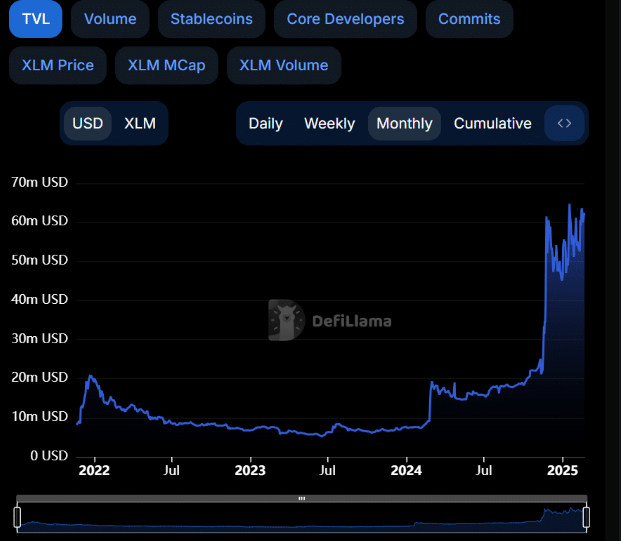This screenshot has width=621, height=541.
Task: Switch to the Commits tab
Action: tap(469, 19)
